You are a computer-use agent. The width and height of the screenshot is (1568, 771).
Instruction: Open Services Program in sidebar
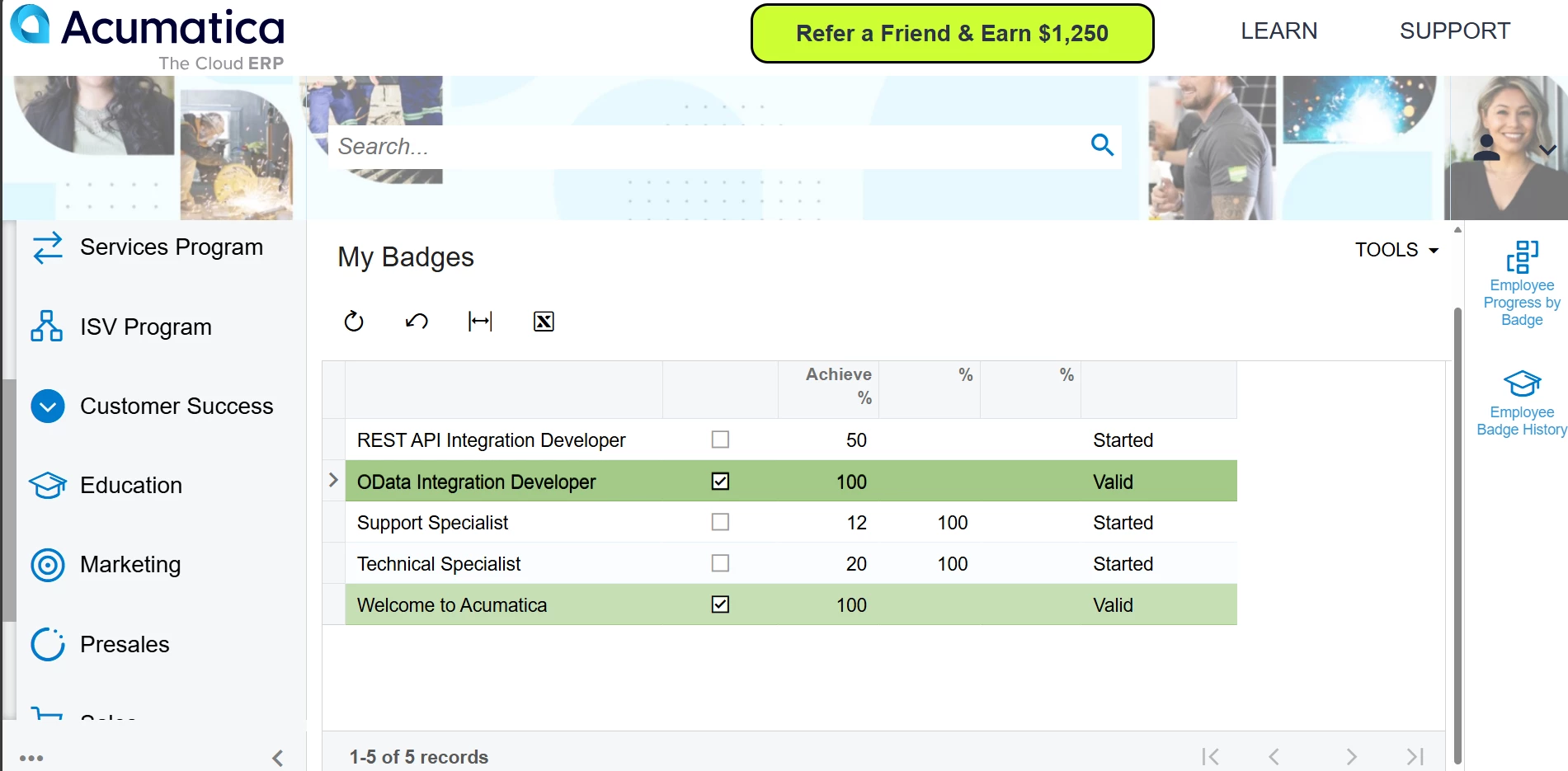point(172,247)
